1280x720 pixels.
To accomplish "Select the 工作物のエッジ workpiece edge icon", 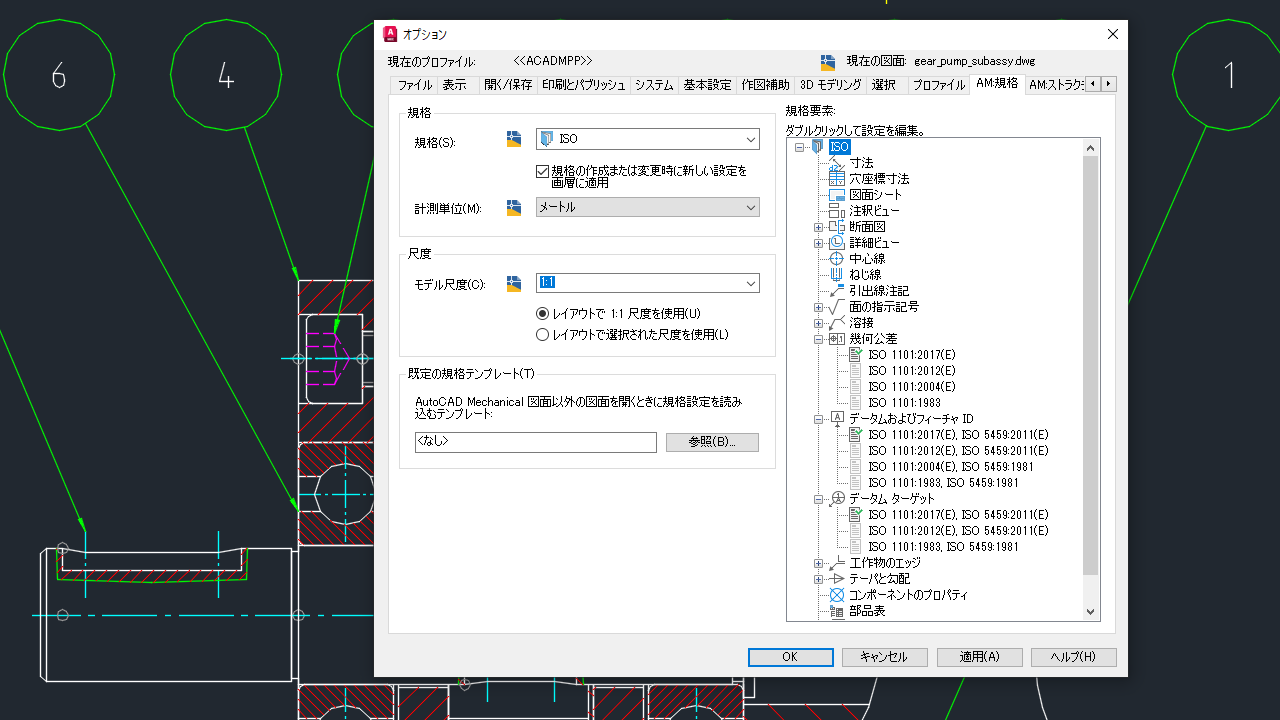I will (x=837, y=563).
